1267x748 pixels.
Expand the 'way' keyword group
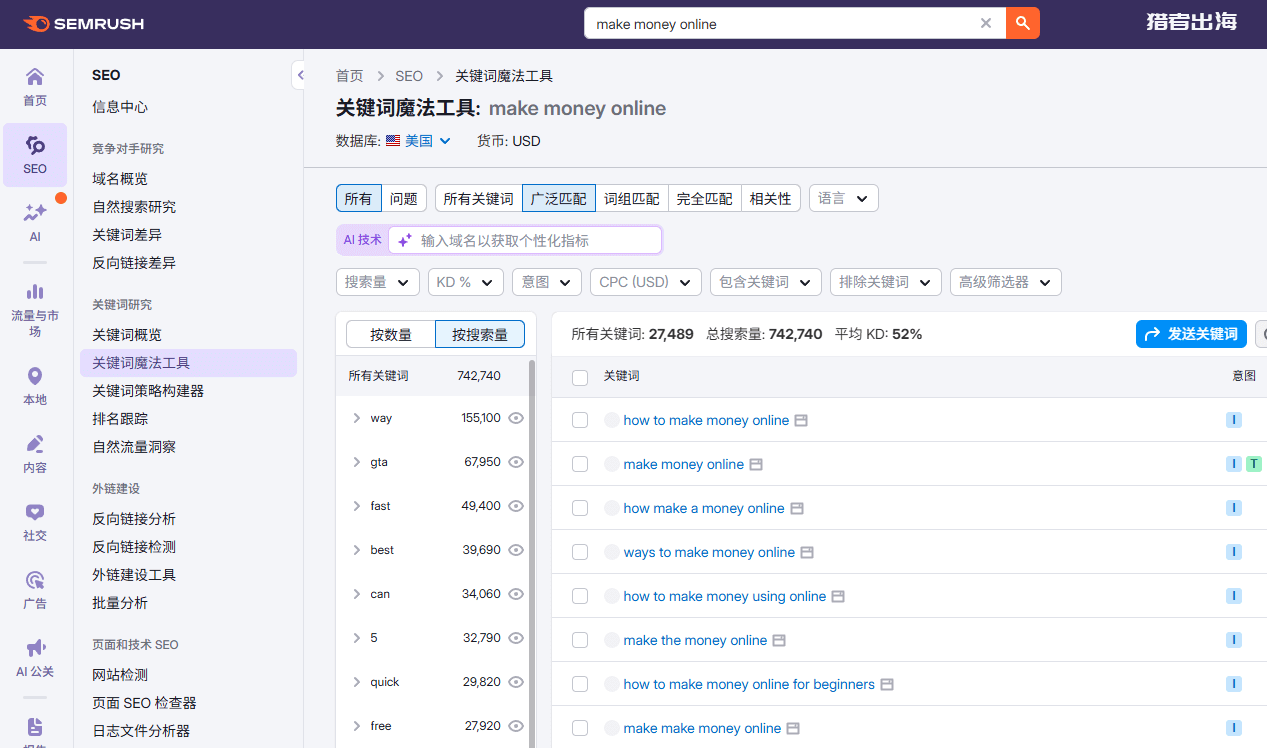[356, 418]
